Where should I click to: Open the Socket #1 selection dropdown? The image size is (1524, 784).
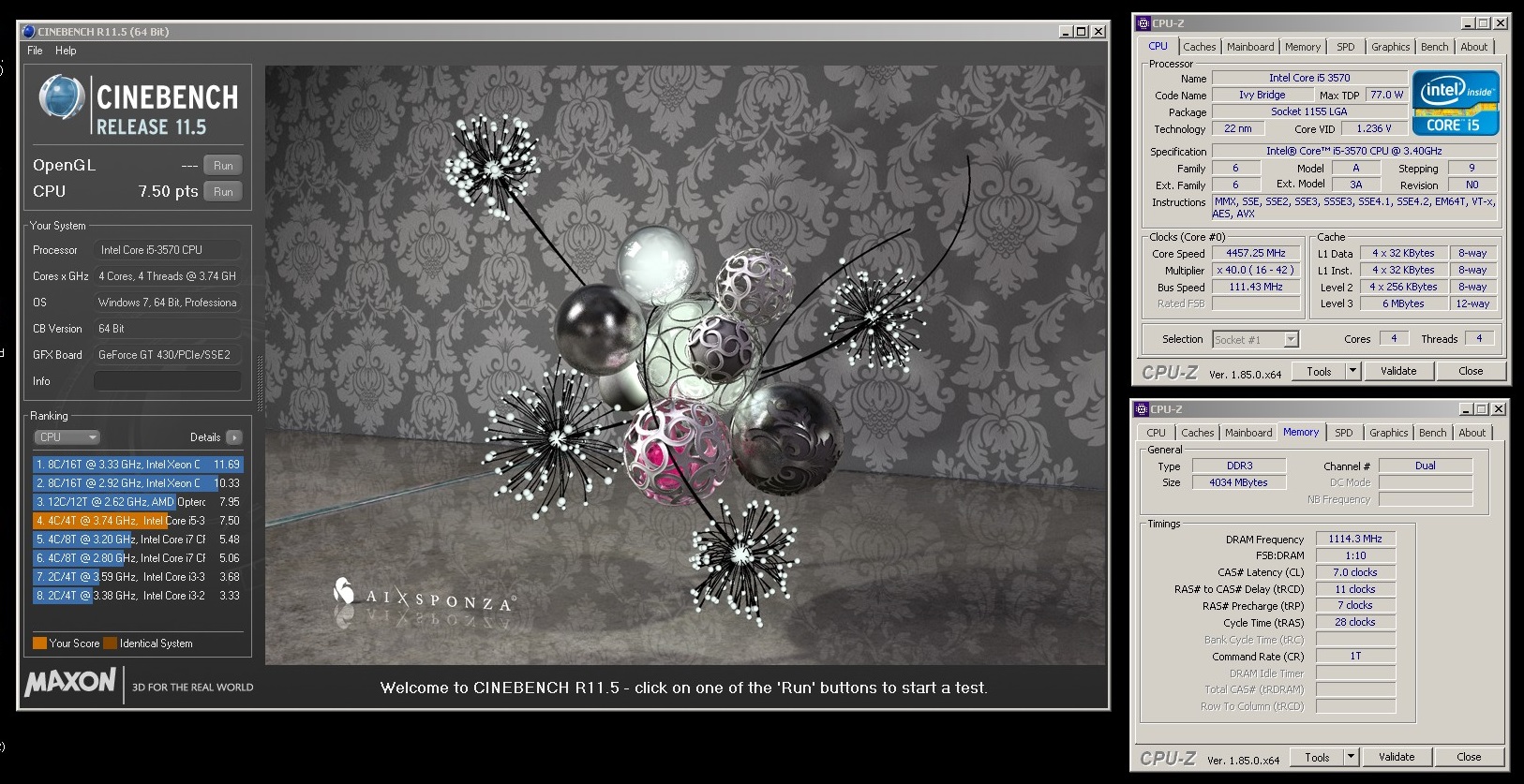coord(1255,339)
